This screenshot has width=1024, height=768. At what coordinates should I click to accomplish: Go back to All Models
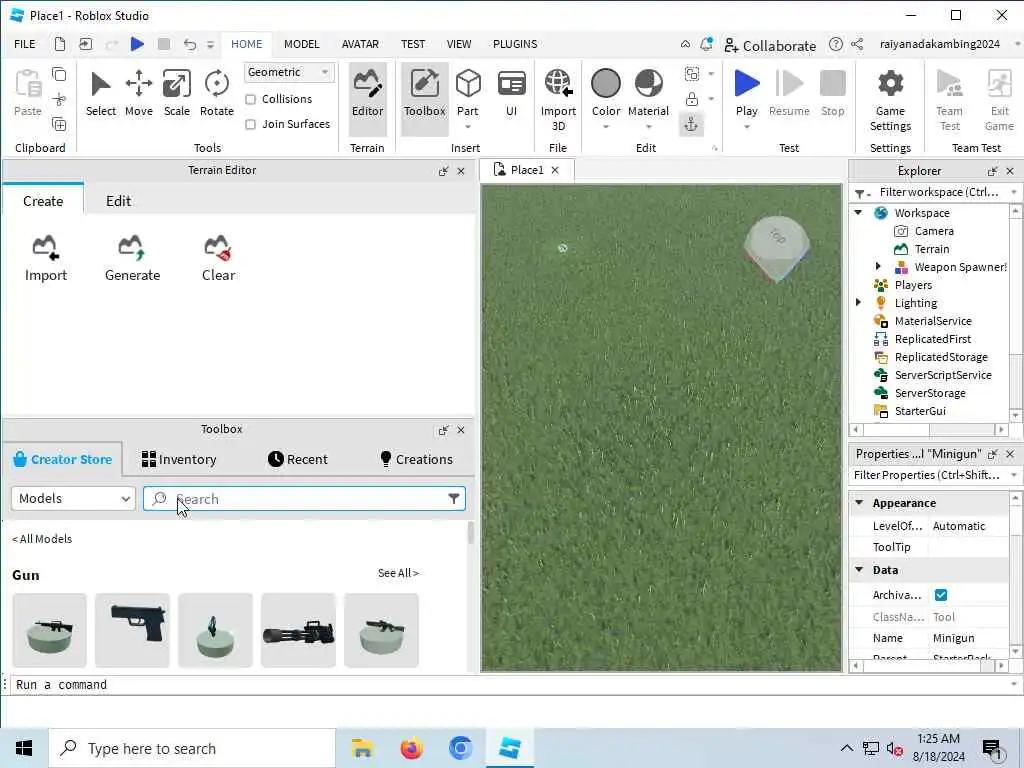[42, 539]
